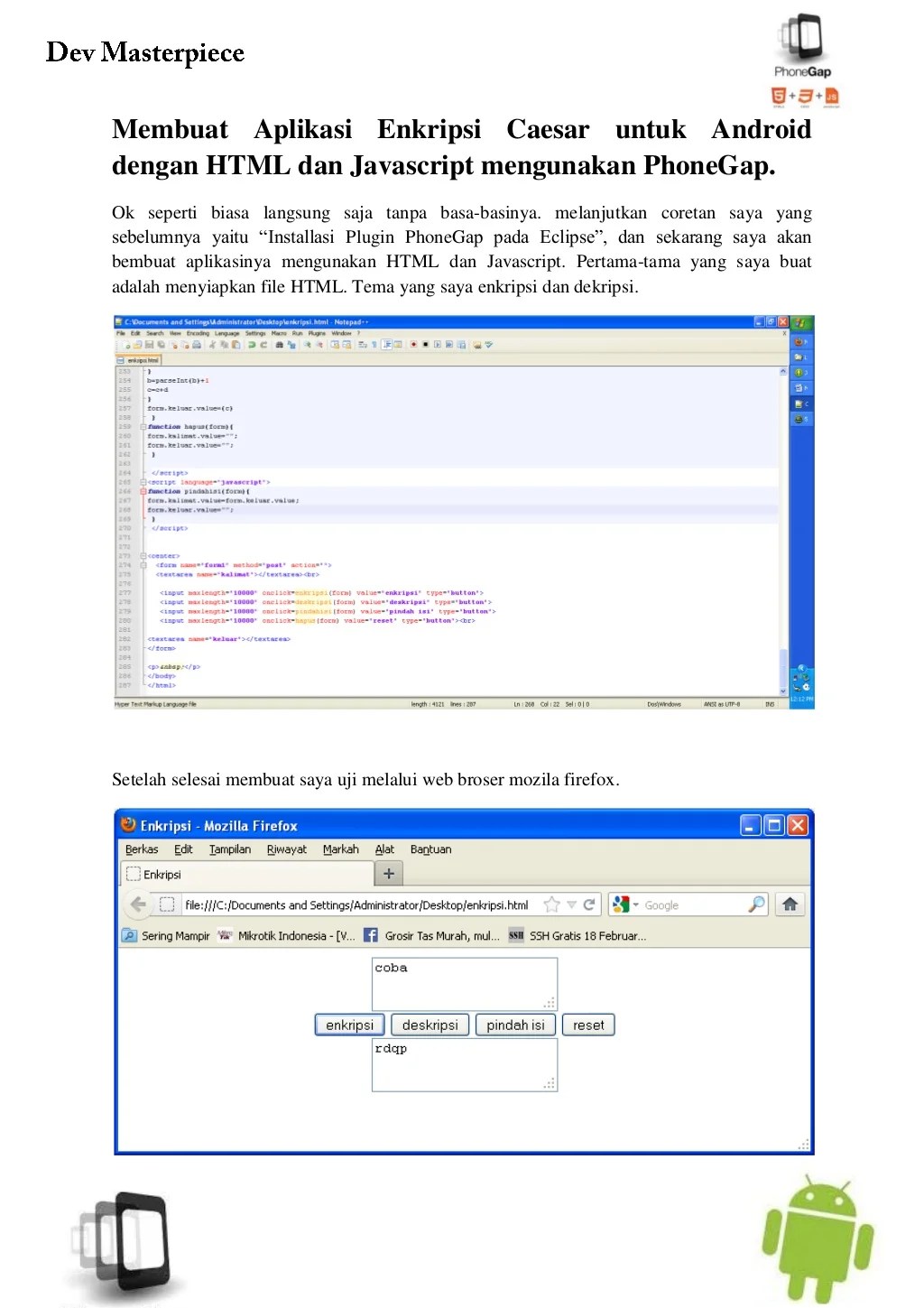Click the Save icon in Notepad++ toolbar
The width and height of the screenshot is (924, 1308).
149,344
